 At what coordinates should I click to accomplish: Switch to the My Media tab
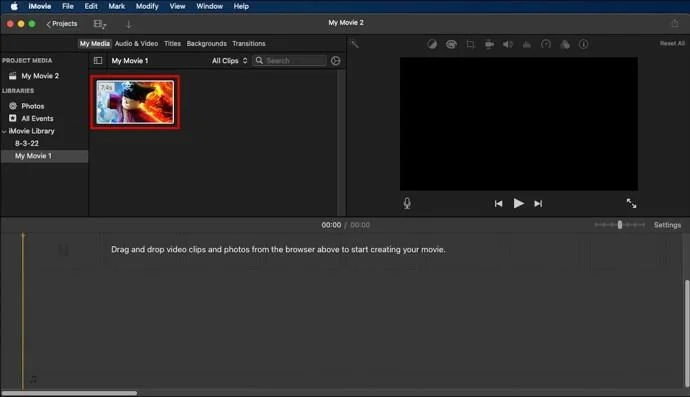coord(95,44)
